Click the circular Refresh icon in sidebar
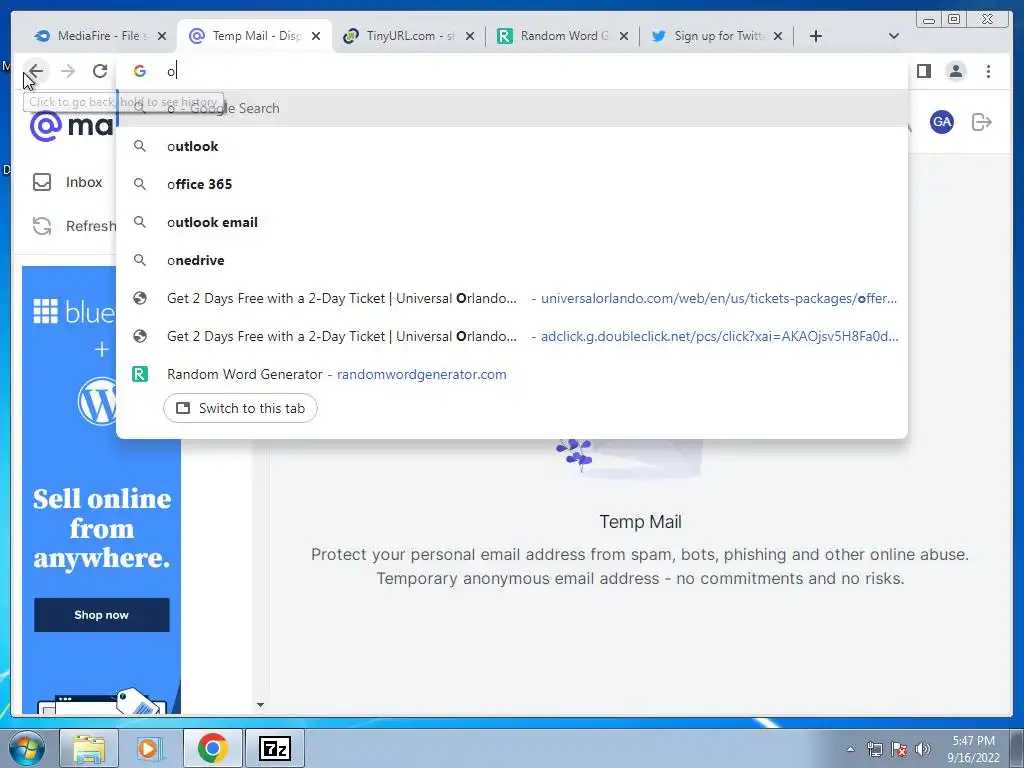Screen dimensions: 1024x768 point(42,226)
